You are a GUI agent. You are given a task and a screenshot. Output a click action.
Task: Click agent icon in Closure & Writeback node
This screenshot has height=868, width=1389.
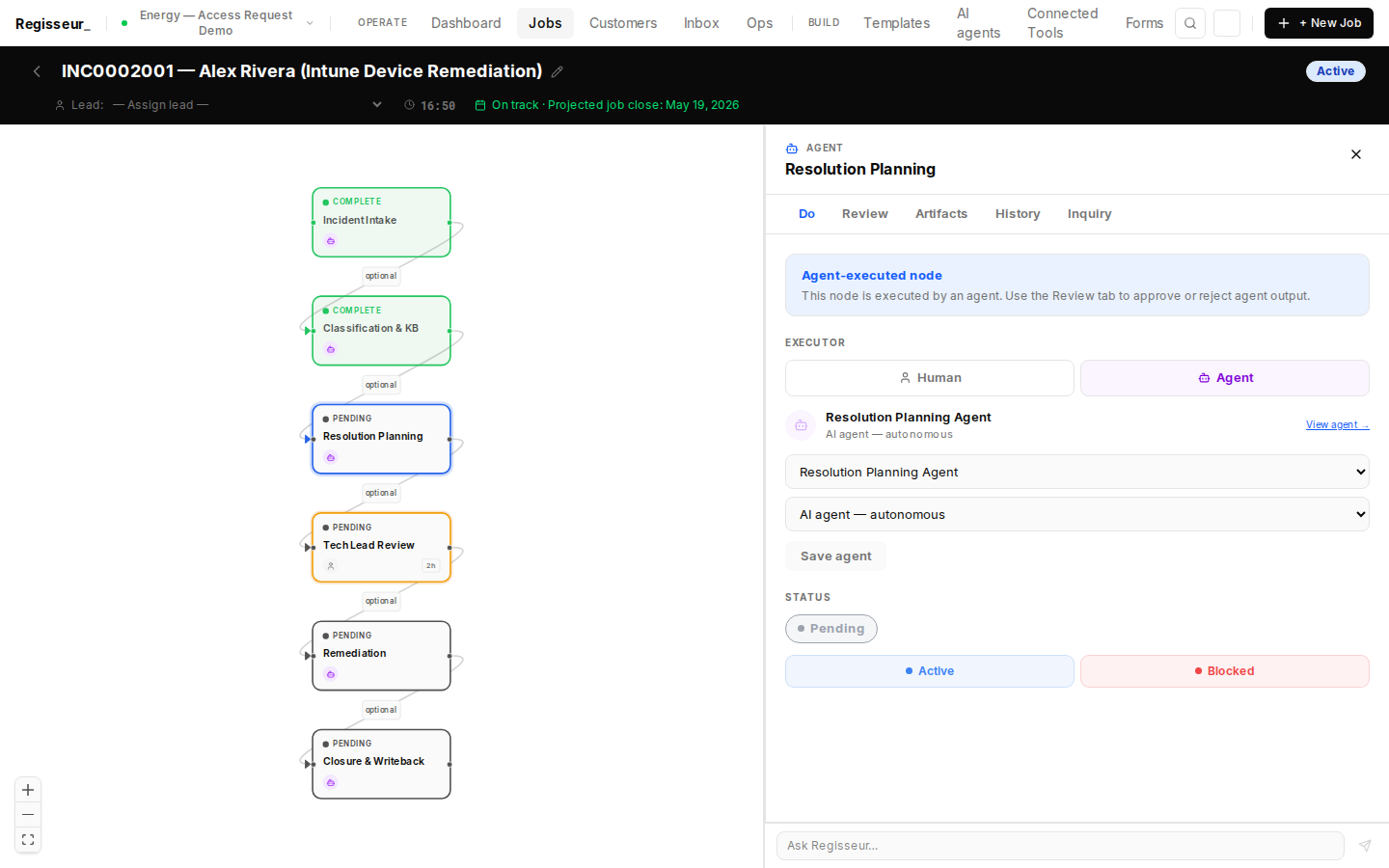pyautogui.click(x=331, y=783)
